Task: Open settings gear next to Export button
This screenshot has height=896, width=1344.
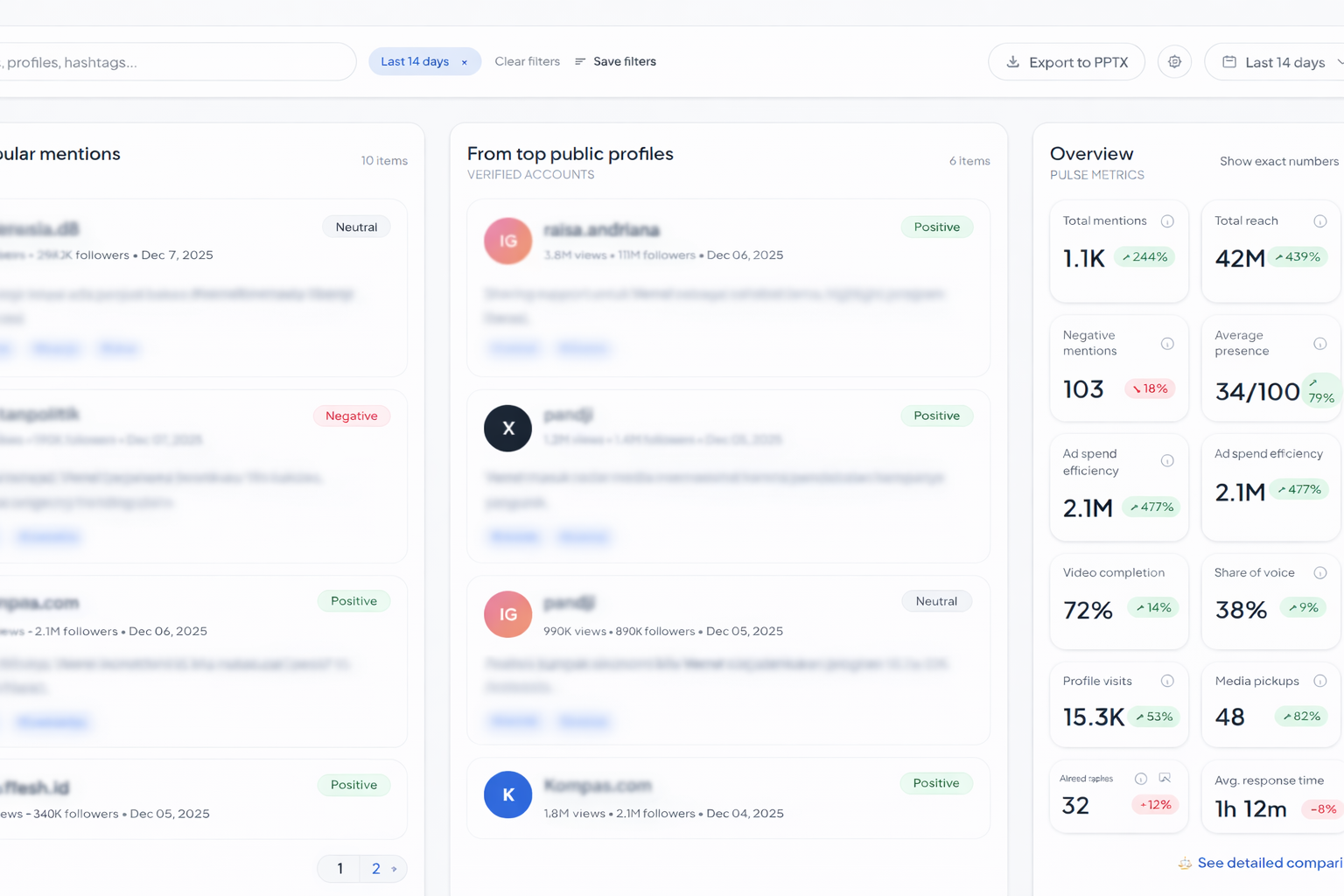Action: (x=1174, y=62)
